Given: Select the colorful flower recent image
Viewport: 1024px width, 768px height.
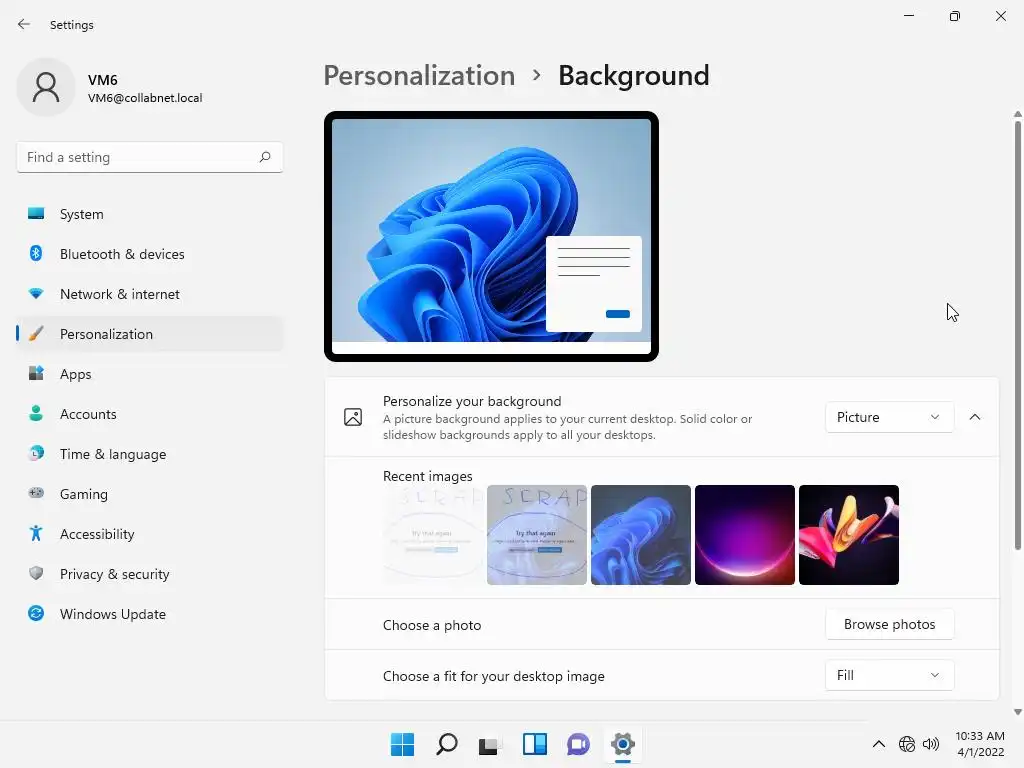Looking at the screenshot, I should (x=848, y=535).
